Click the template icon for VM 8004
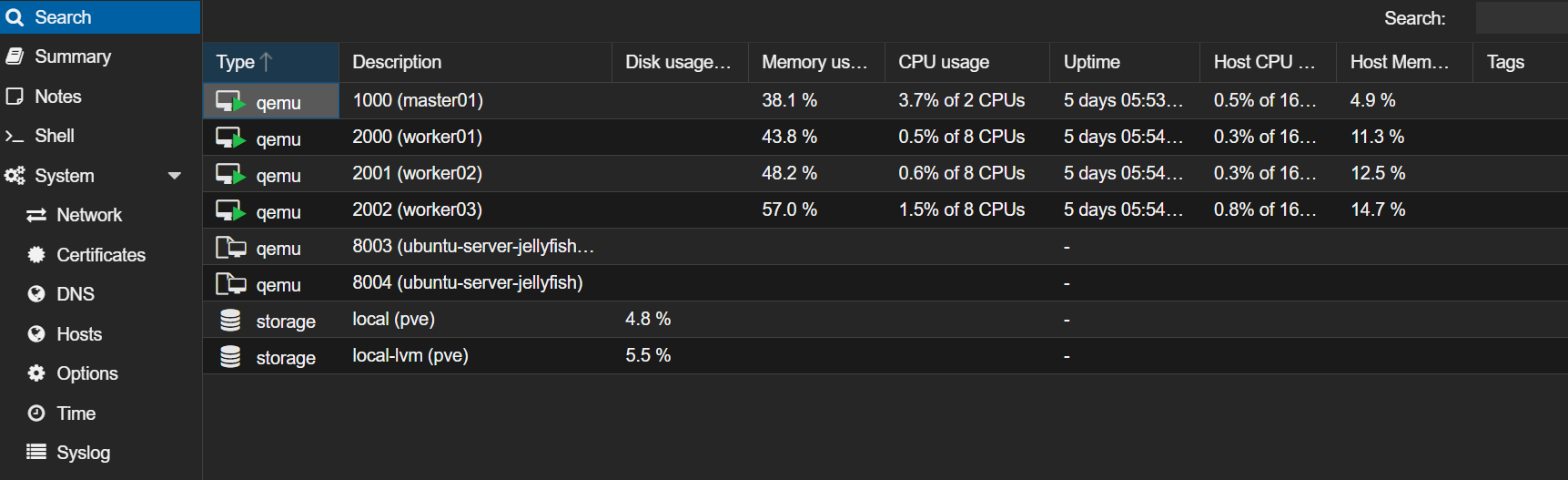The width and height of the screenshot is (1568, 480). (x=230, y=283)
